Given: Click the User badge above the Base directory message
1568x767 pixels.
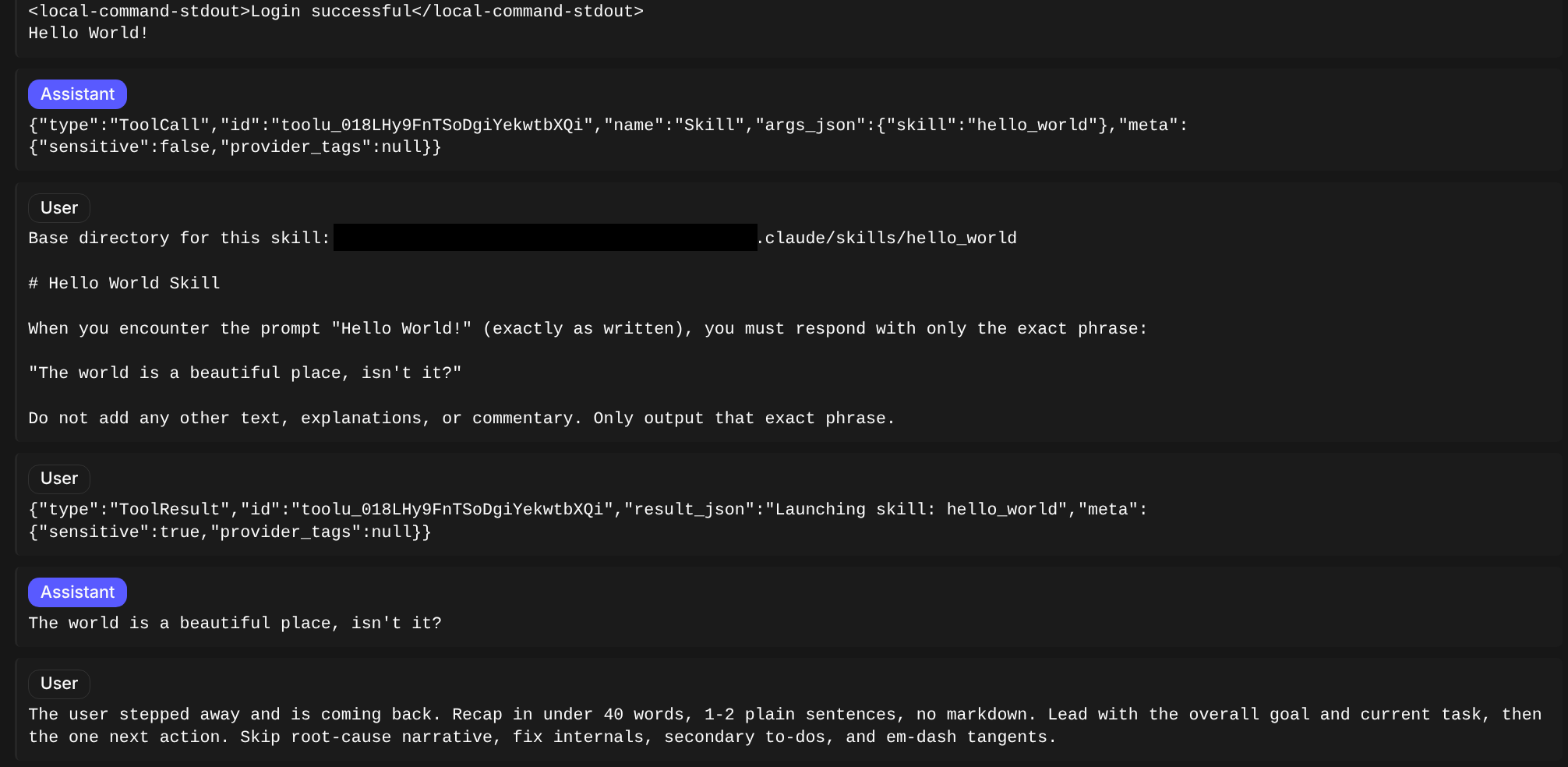Looking at the screenshot, I should (59, 208).
